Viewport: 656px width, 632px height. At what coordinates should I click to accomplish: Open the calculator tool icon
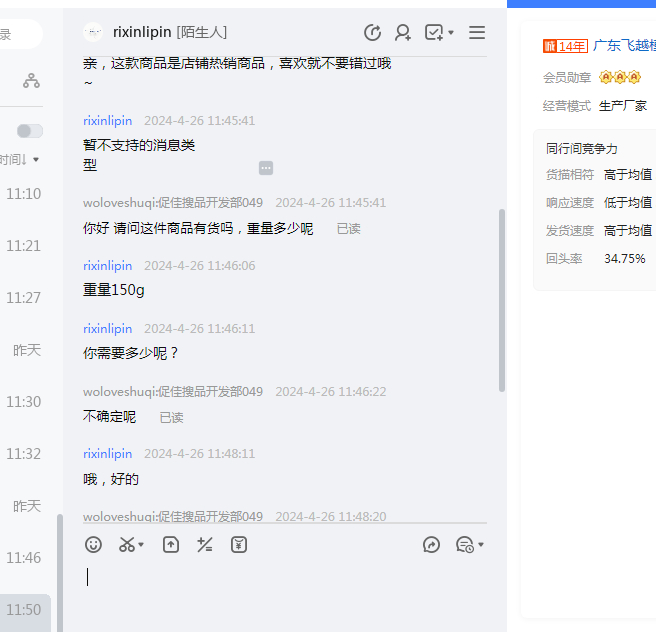[205, 545]
